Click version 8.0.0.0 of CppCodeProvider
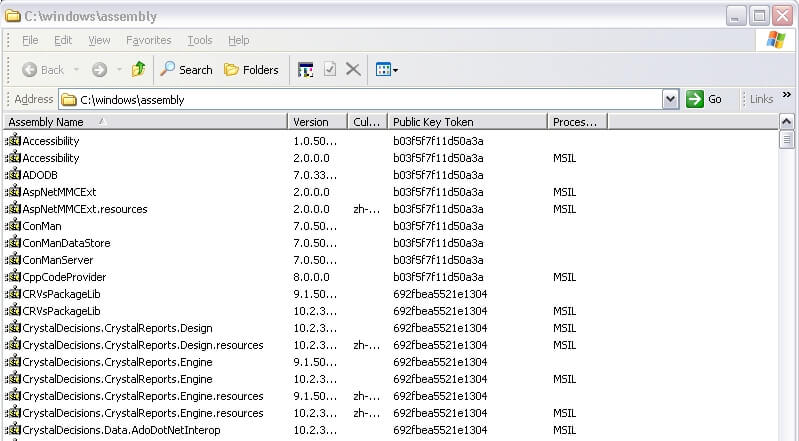The width and height of the screenshot is (799, 441). [x=311, y=277]
